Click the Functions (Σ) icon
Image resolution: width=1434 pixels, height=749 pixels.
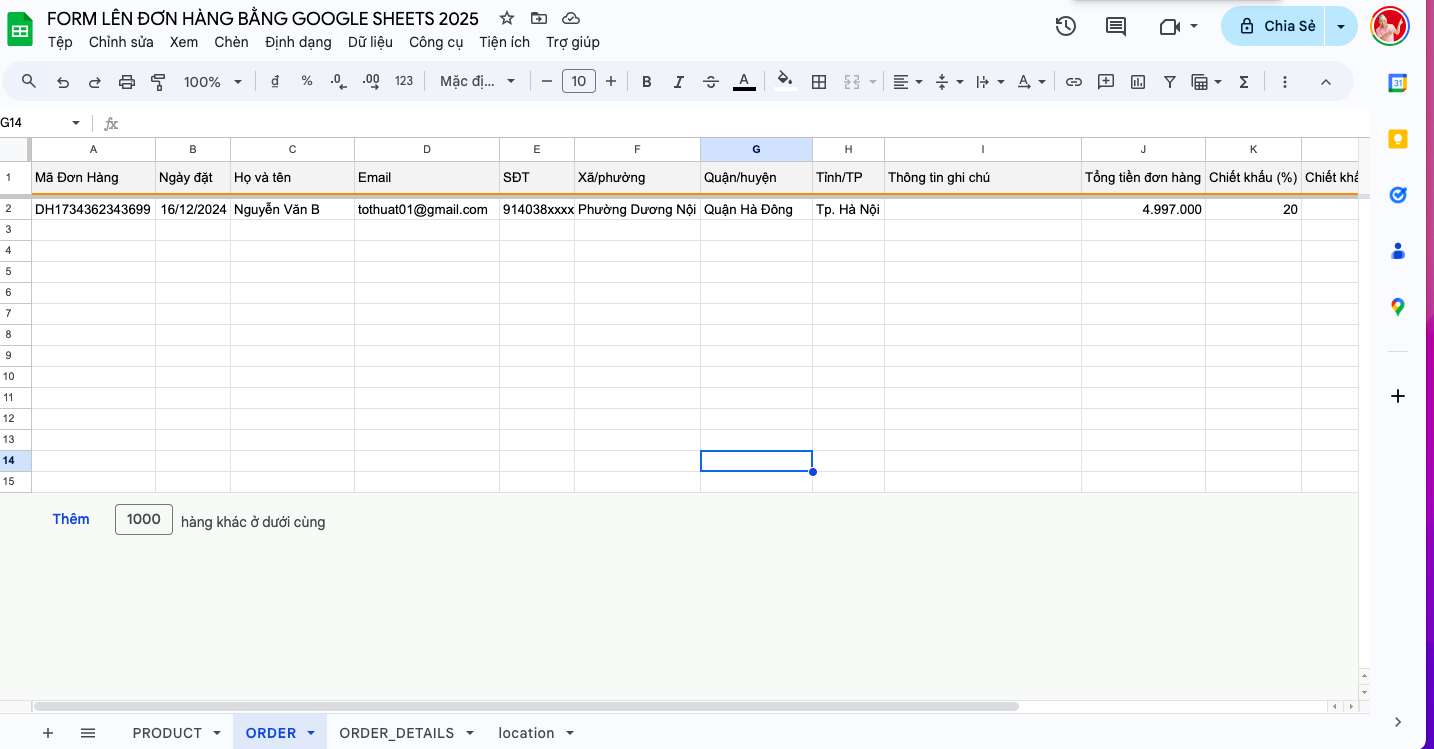click(x=1242, y=81)
